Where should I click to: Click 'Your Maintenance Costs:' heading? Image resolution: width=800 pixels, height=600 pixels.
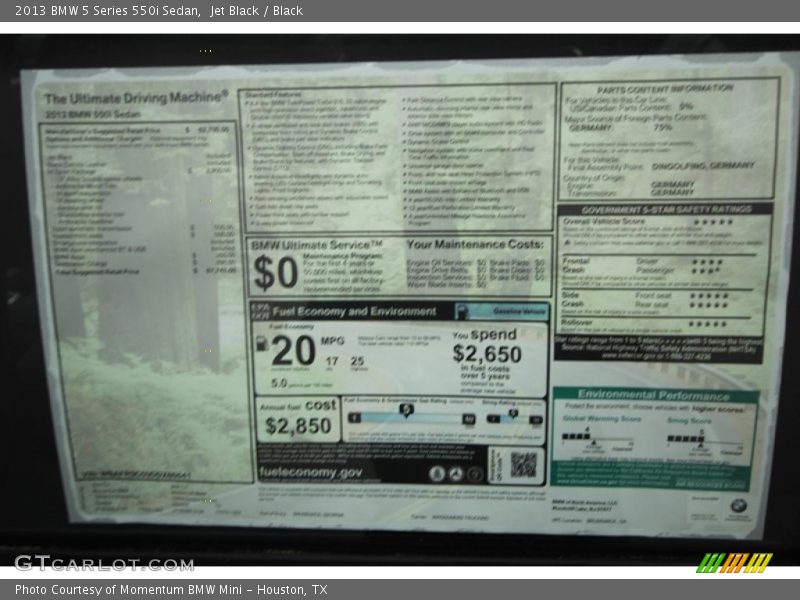click(x=475, y=244)
